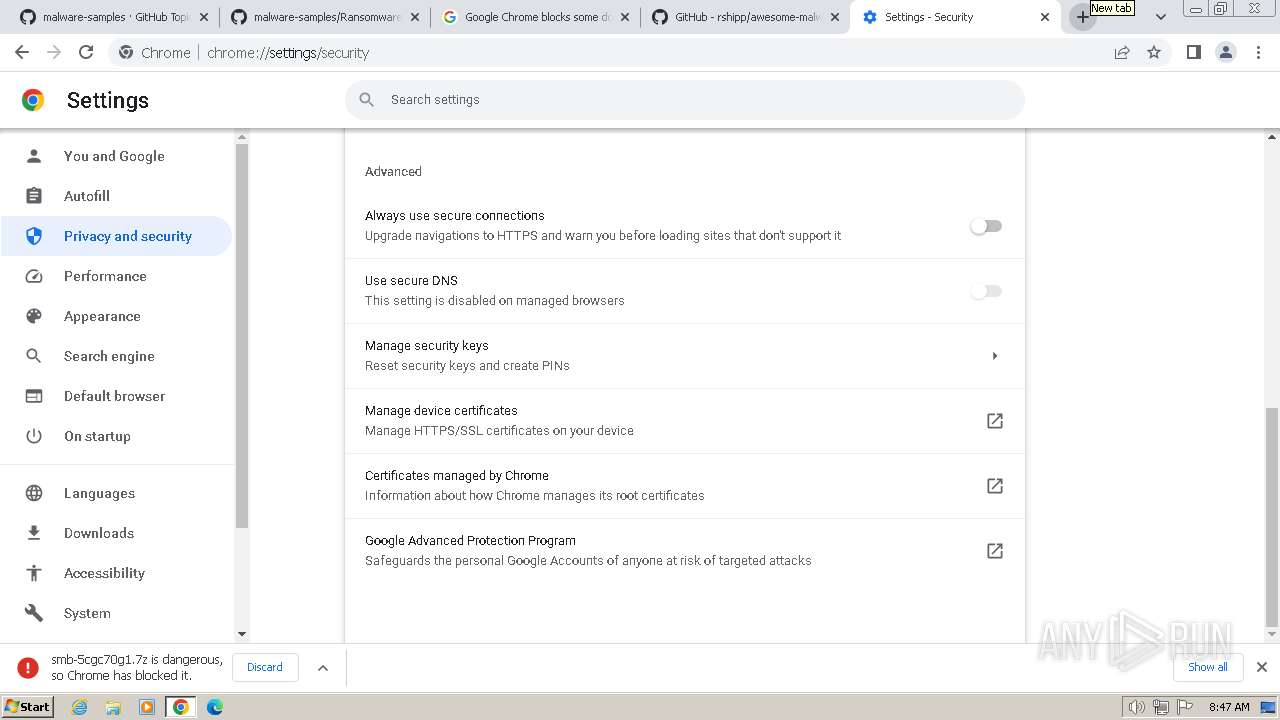Open Manage device certificates external link
Screen dimensions: 1280x720
coord(995,421)
